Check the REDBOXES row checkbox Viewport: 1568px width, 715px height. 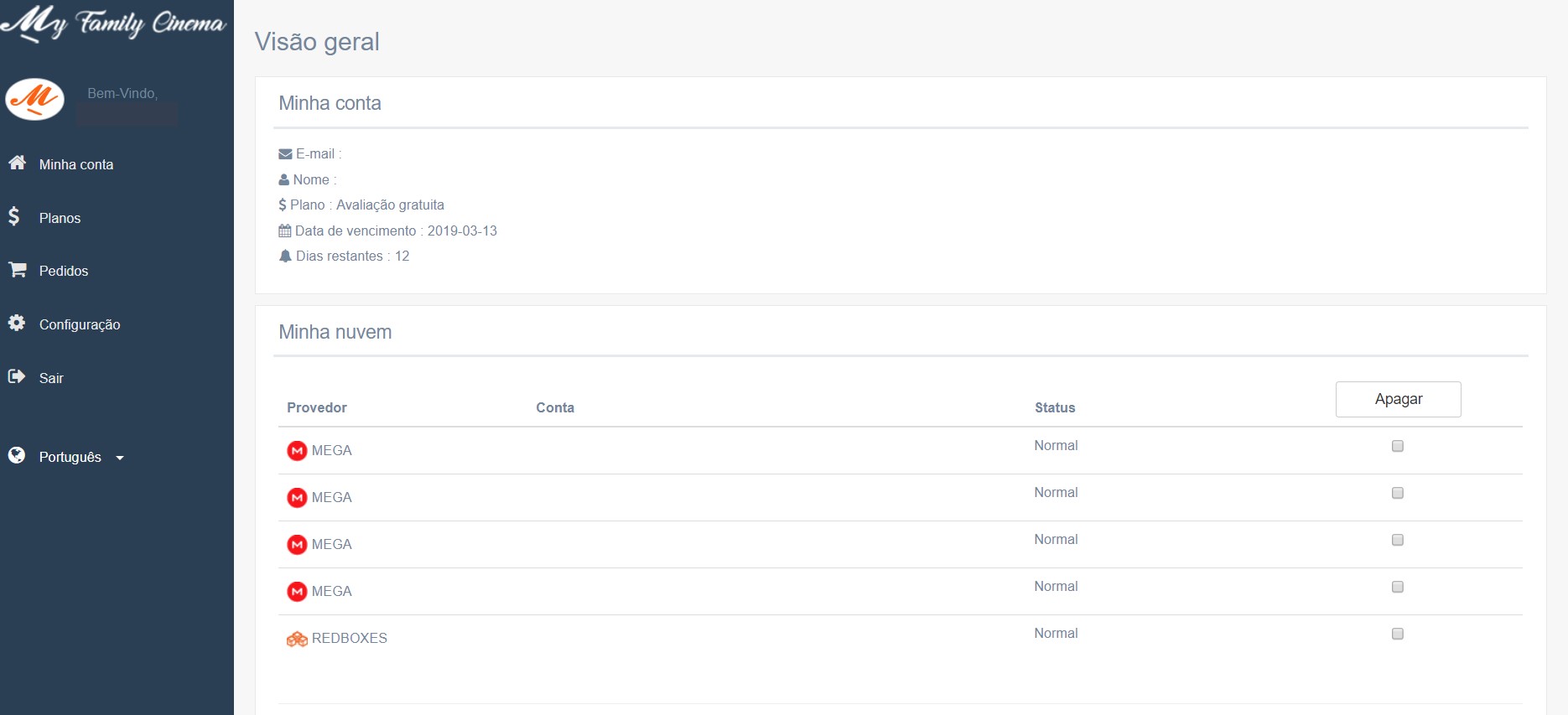1398,634
